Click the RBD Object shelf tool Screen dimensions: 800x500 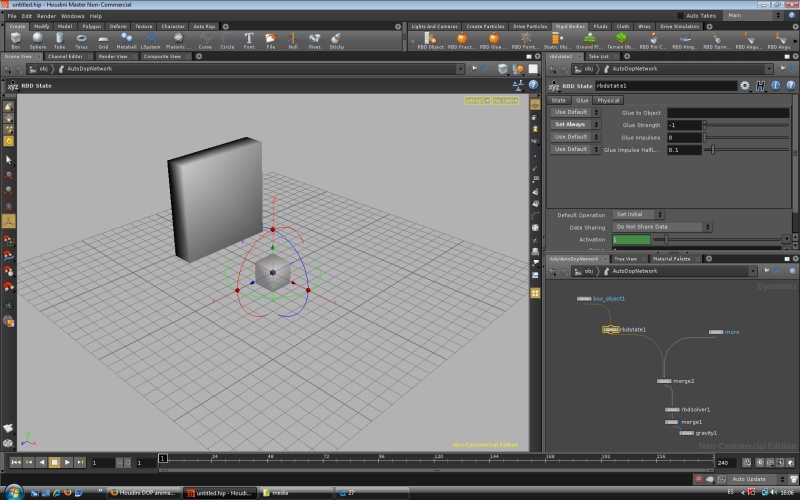coord(431,40)
